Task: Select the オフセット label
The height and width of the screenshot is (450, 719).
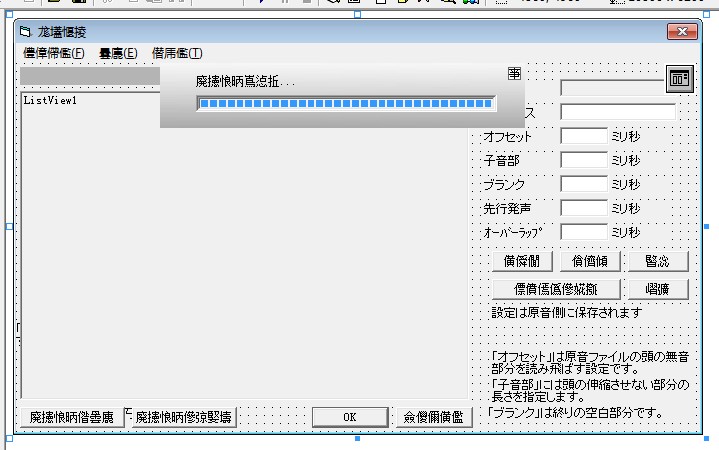Action: click(x=507, y=137)
